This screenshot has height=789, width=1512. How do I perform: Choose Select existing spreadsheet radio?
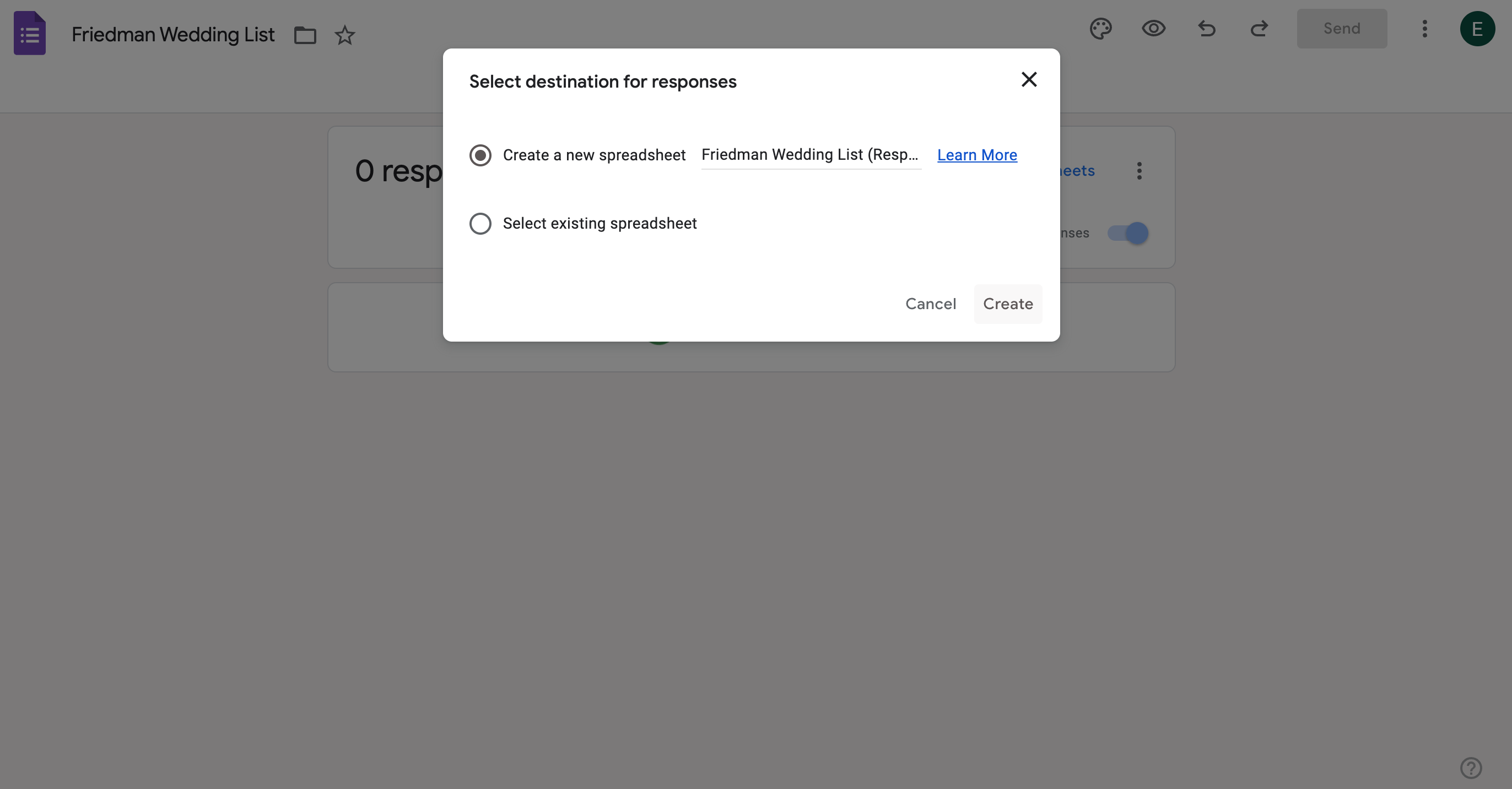point(480,223)
